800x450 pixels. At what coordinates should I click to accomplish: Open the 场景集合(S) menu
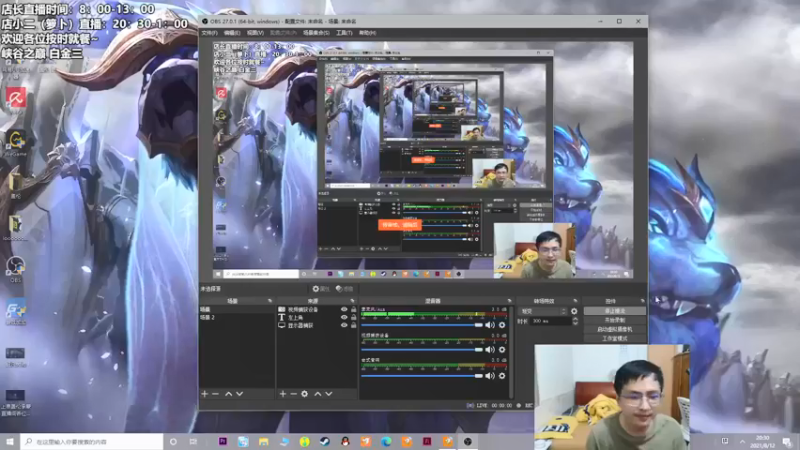point(316,33)
